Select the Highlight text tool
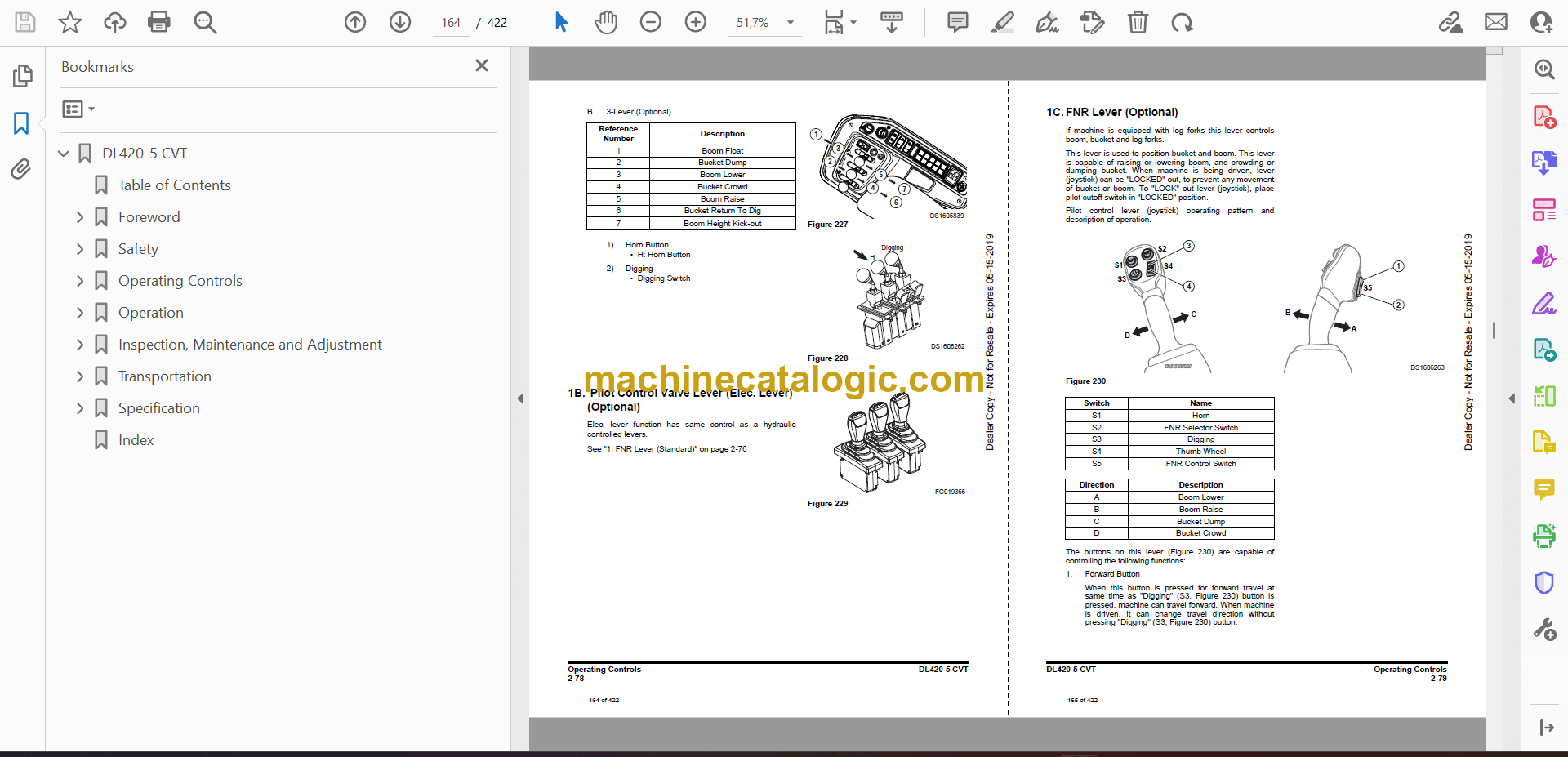 [x=1002, y=22]
